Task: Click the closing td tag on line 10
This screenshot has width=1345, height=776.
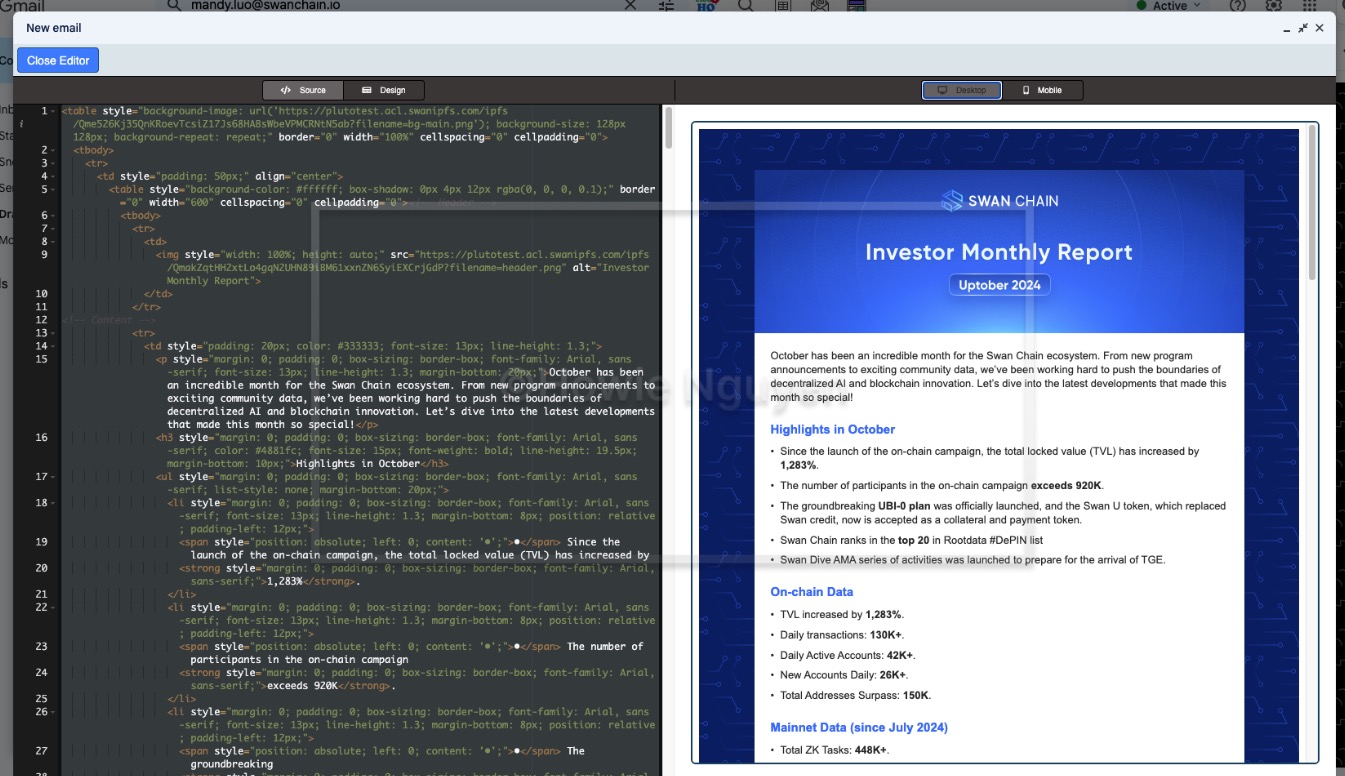Action: click(159, 294)
